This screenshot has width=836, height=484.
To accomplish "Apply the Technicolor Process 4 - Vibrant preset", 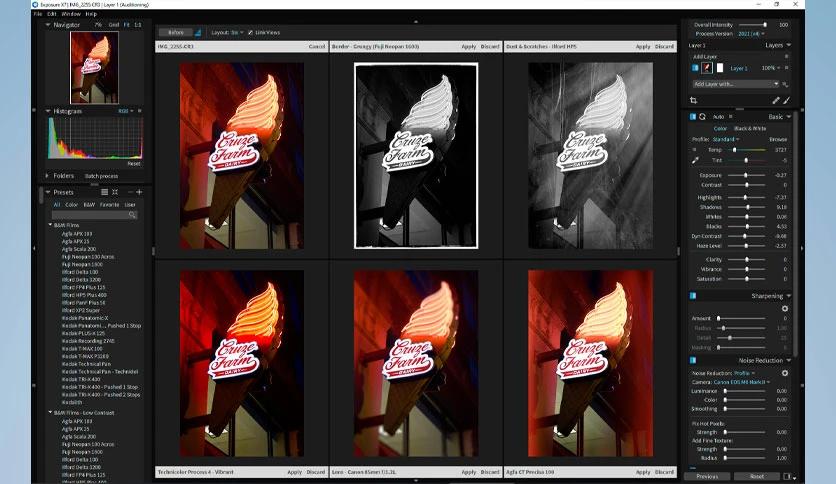I will (294, 472).
